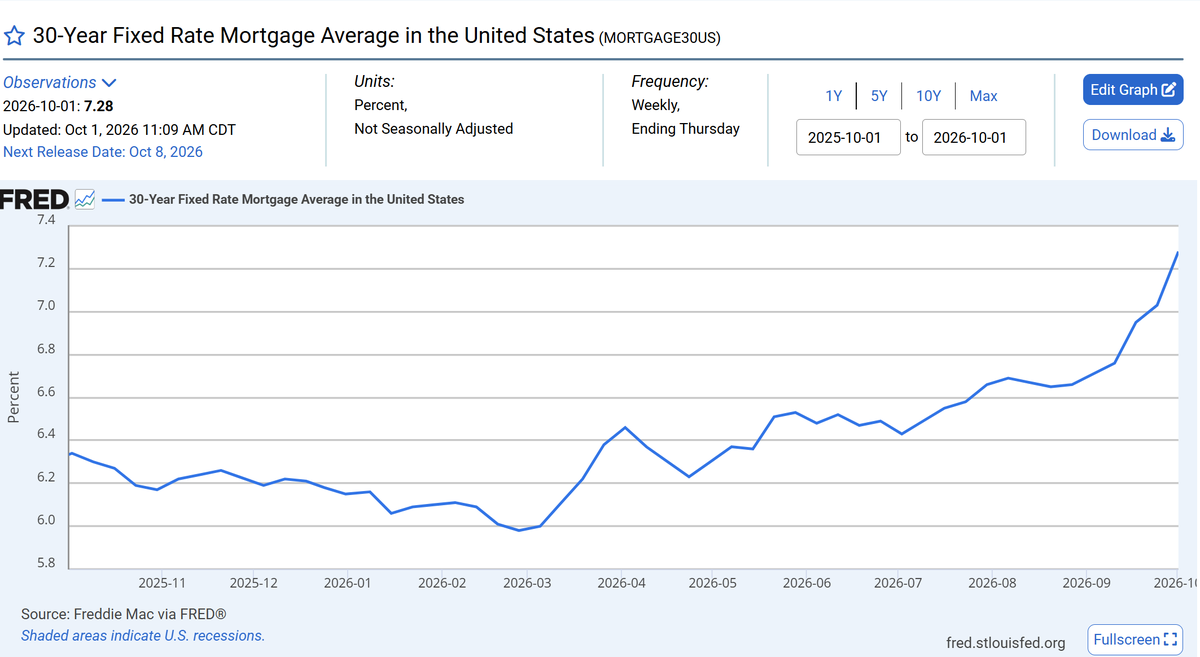Click the fred.stlouisfed.org text
1200x657 pixels.
click(1006, 642)
